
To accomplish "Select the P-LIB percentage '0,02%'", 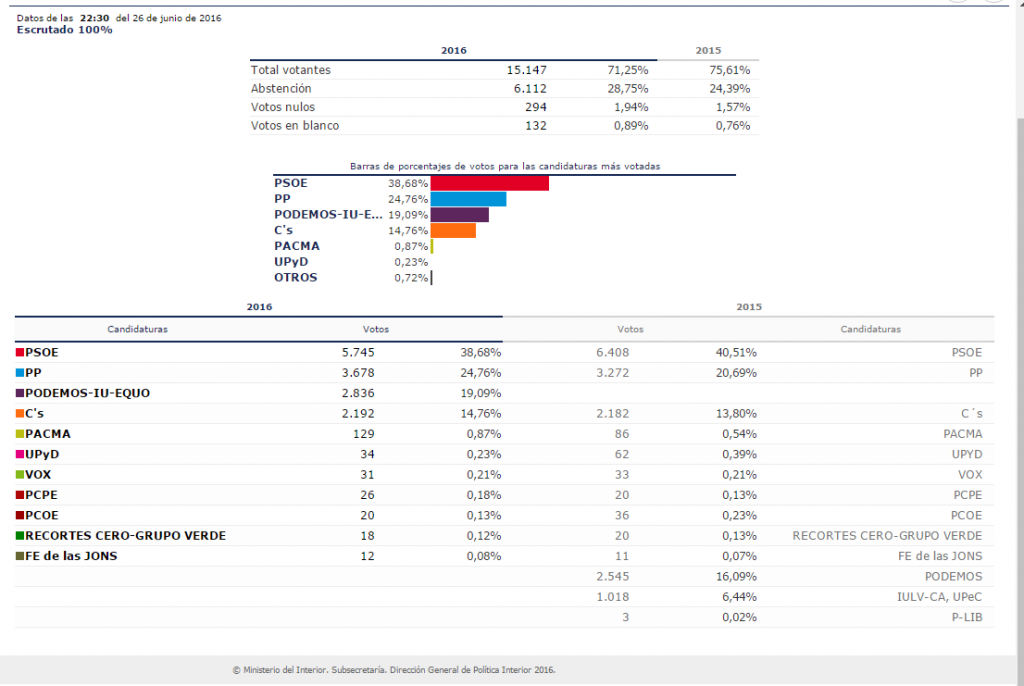I will tap(739, 617).
